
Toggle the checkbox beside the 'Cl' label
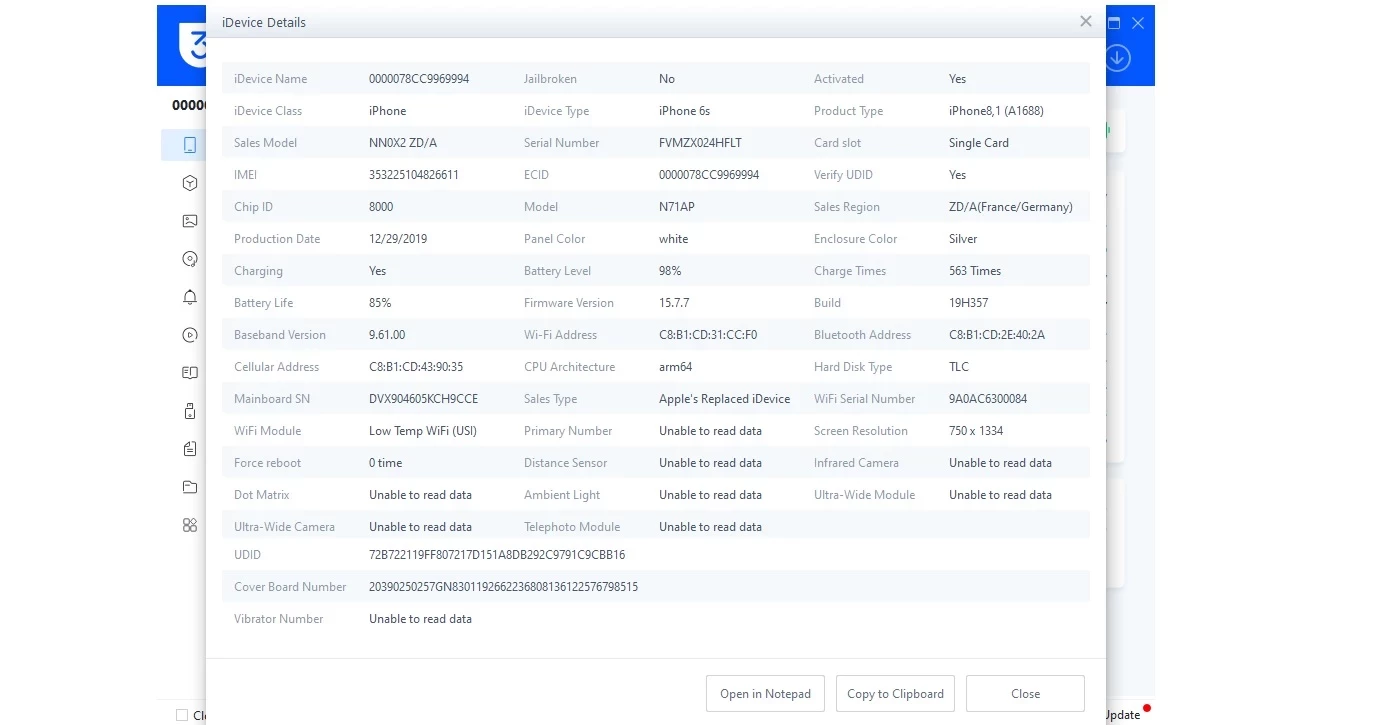(182, 715)
